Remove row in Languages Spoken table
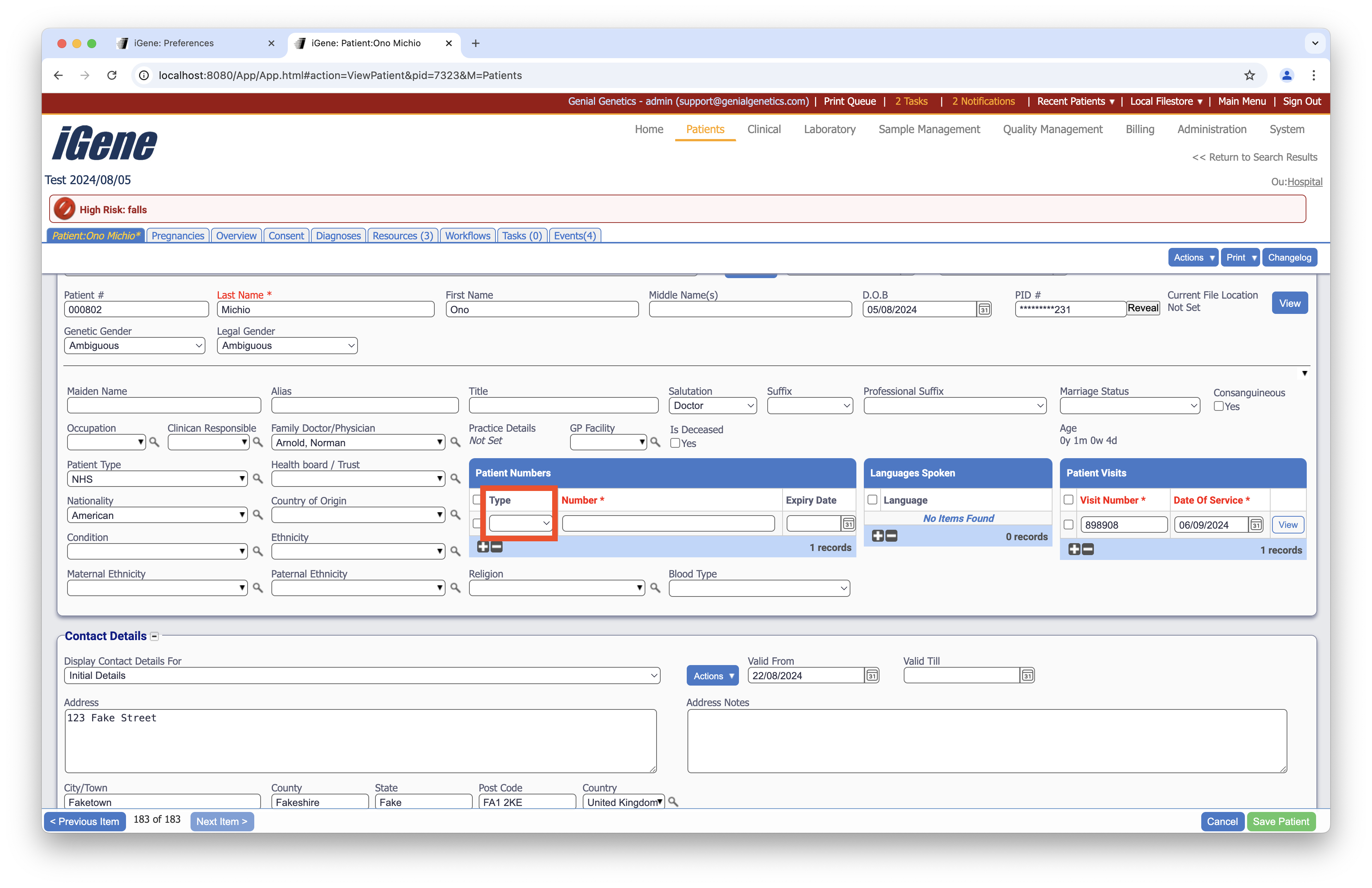1372x888 pixels. 891,536
